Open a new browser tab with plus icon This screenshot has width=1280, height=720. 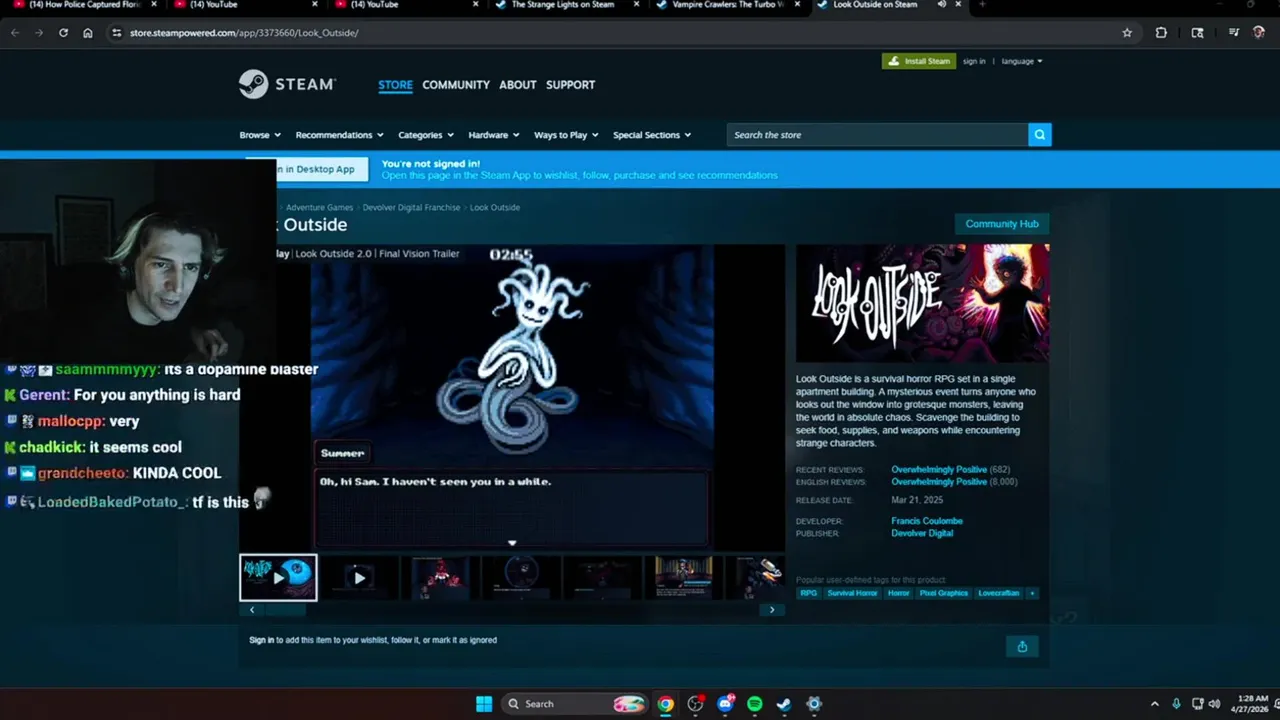(982, 5)
